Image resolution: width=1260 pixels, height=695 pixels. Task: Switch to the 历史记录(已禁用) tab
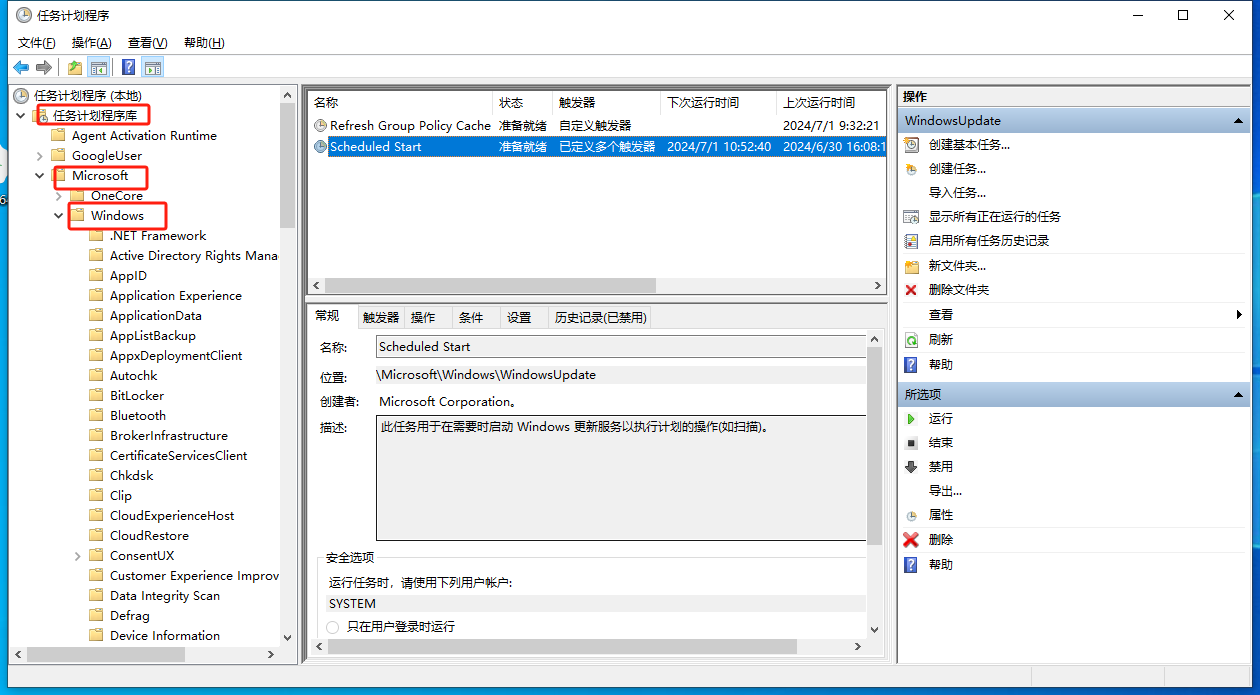[601, 318]
